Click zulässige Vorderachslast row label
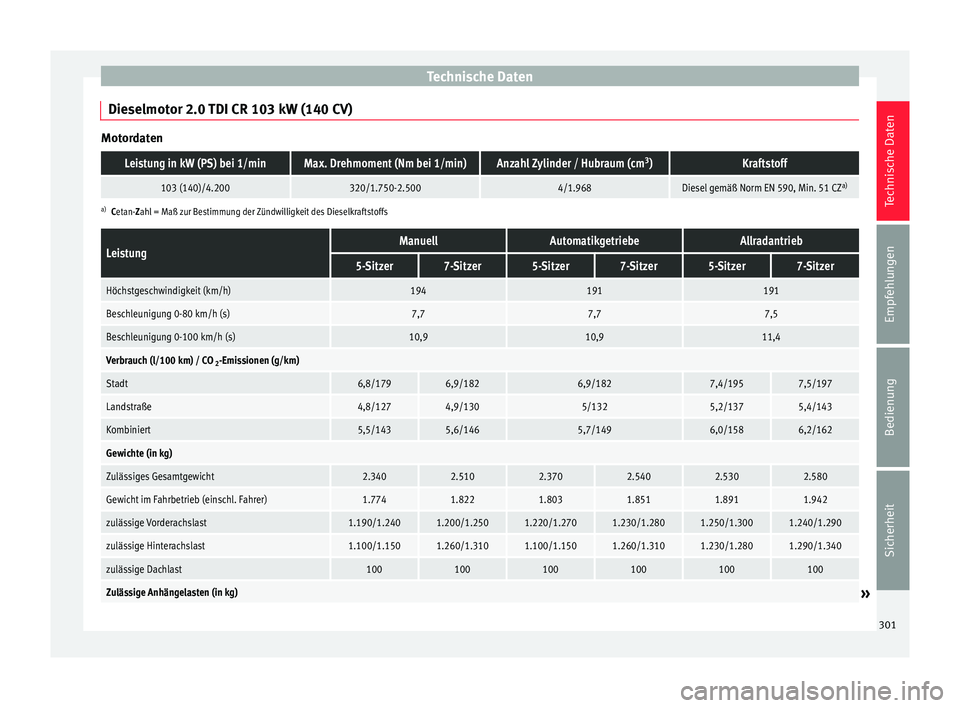 click(156, 524)
